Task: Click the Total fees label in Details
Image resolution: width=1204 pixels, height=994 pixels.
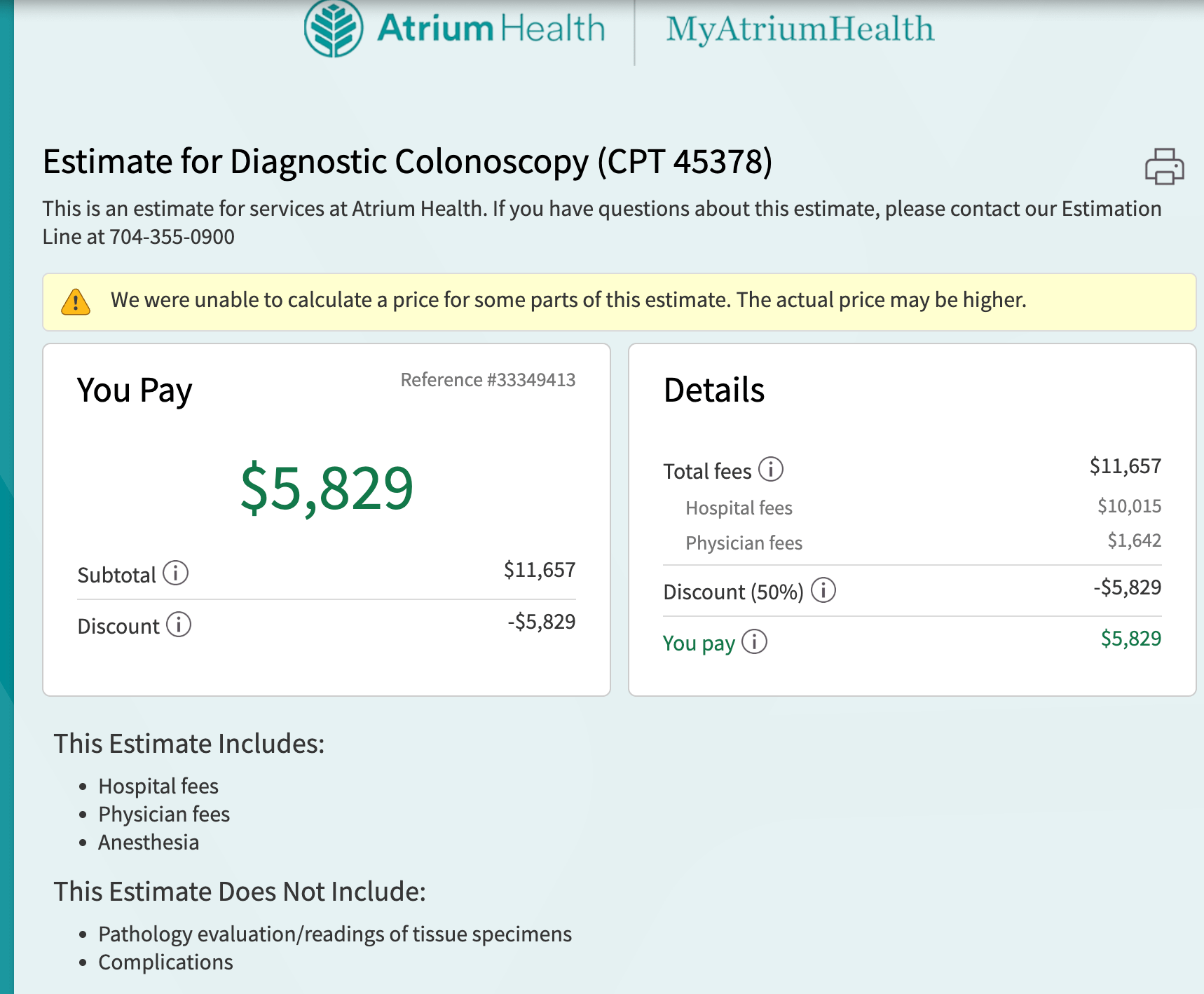Action: (707, 471)
